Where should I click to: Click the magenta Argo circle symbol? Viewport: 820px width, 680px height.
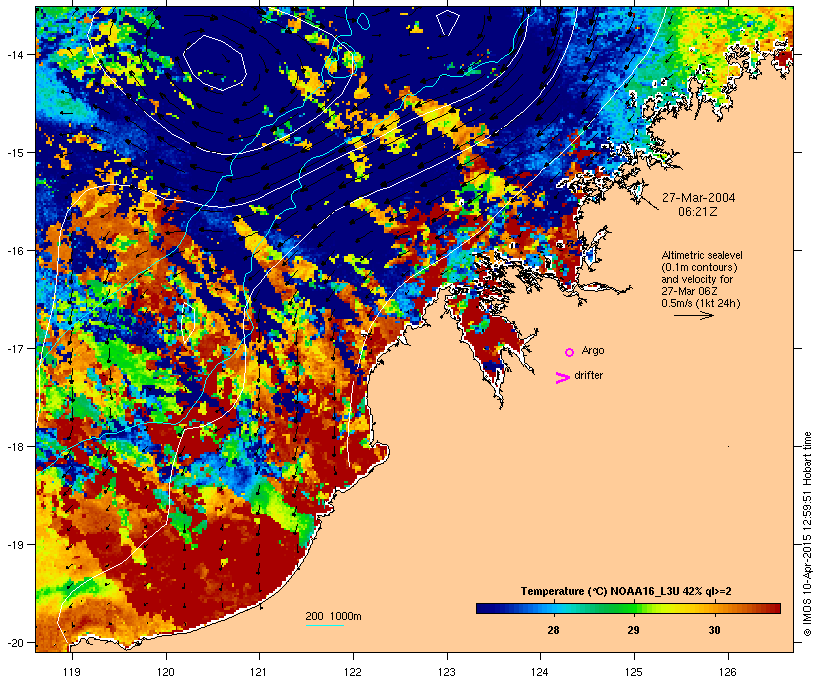[570, 352]
